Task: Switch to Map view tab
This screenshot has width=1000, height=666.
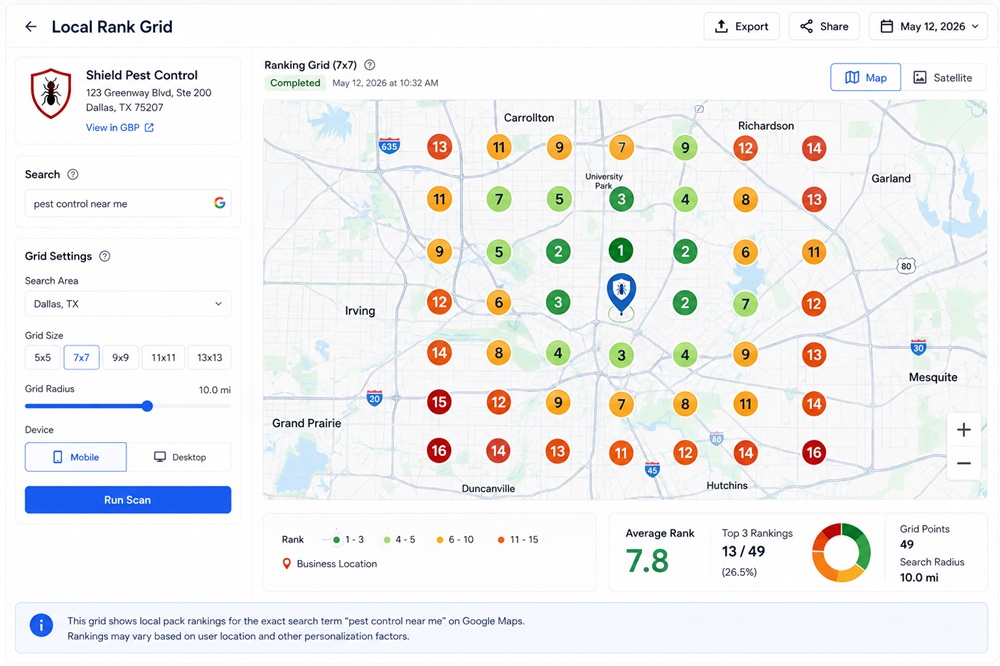Action: (x=865, y=77)
